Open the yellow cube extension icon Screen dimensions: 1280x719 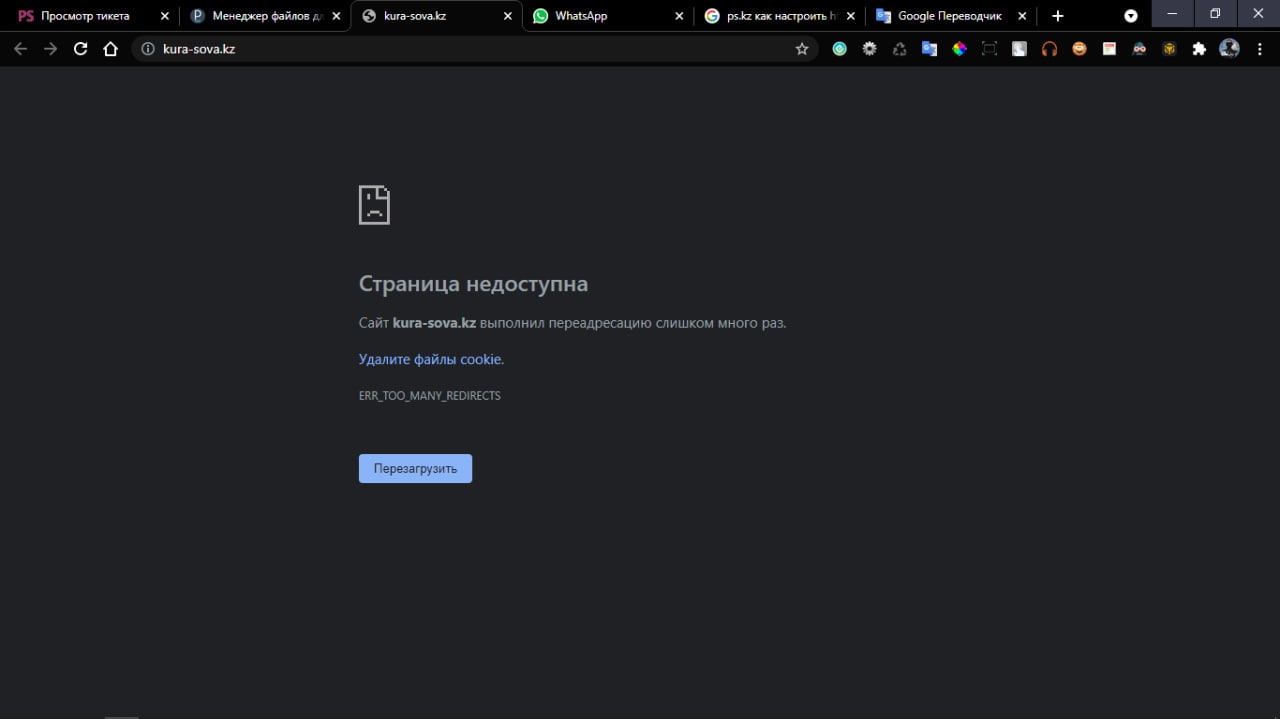point(1169,48)
